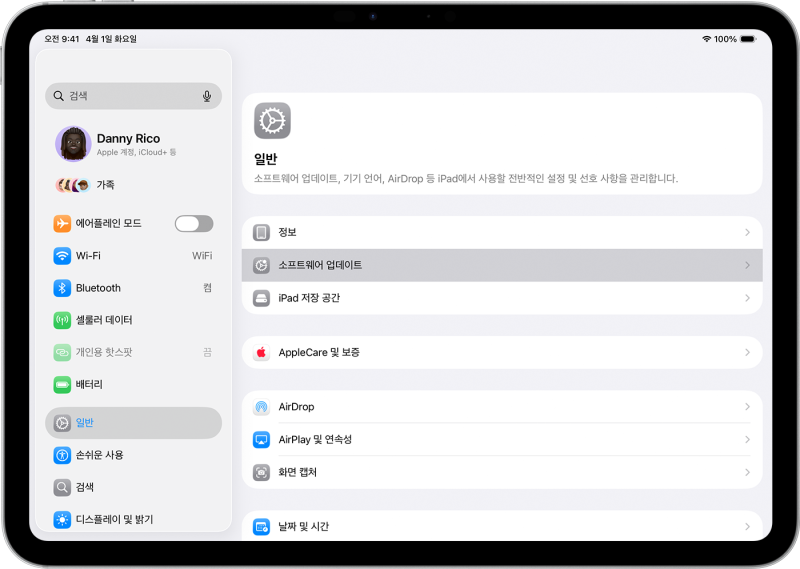Tap the Bluetooth icon in sidebar
This screenshot has height=569, width=800.
(62, 288)
